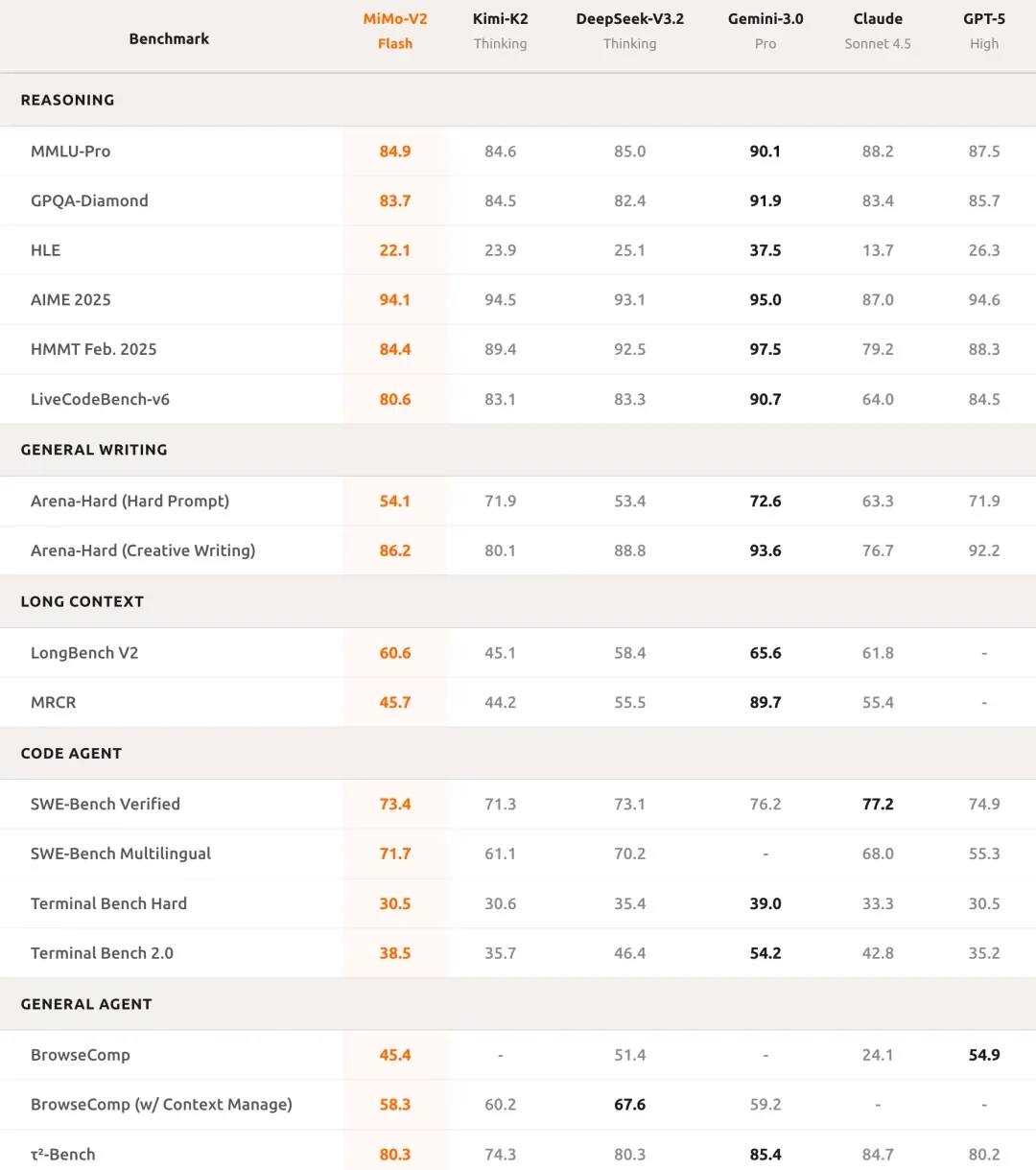Click the GPT-5 High column header
Viewport: 1036px width, 1170px height.
984,31
